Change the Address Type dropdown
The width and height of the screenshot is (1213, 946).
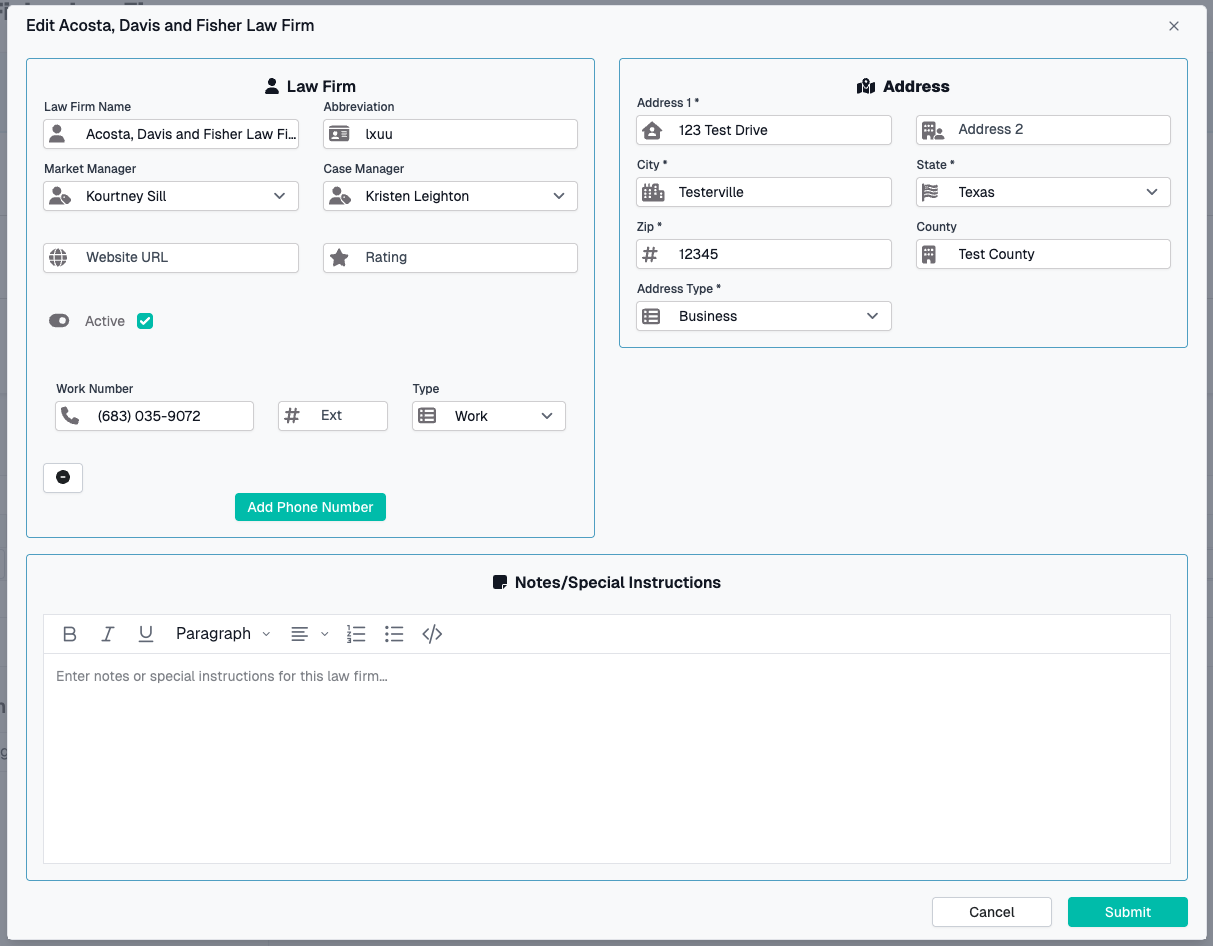tap(763, 316)
